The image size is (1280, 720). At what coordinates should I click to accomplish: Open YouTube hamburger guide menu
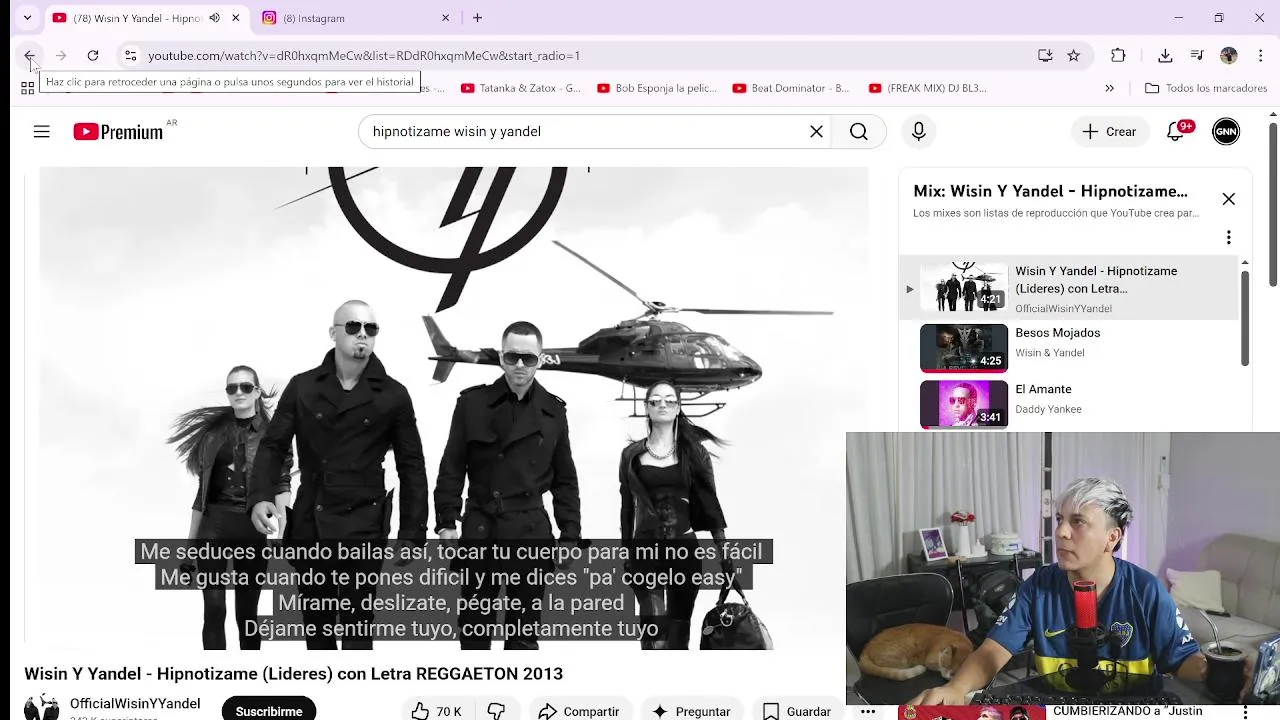click(x=41, y=131)
